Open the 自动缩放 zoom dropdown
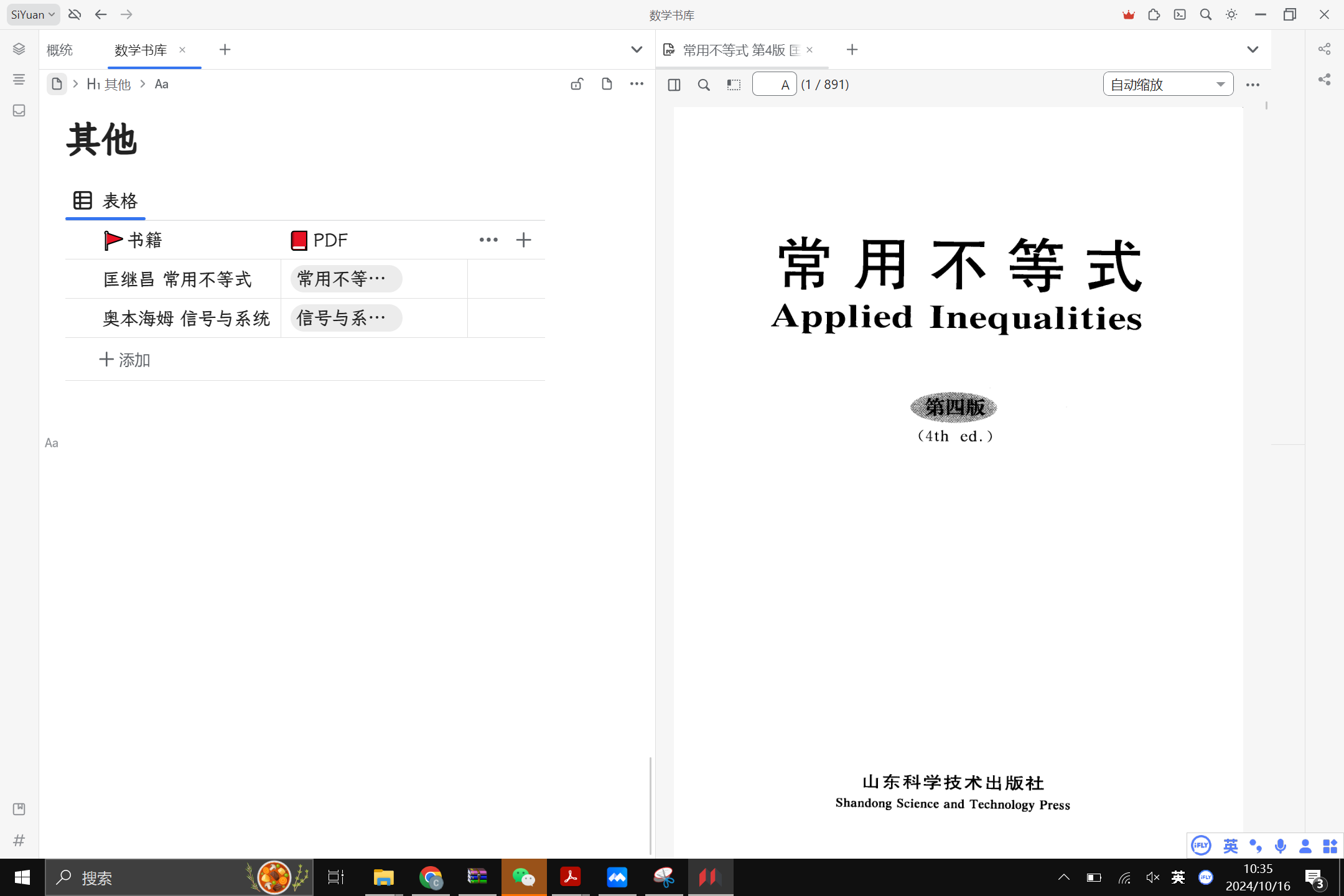The image size is (1344, 896). [x=1168, y=84]
